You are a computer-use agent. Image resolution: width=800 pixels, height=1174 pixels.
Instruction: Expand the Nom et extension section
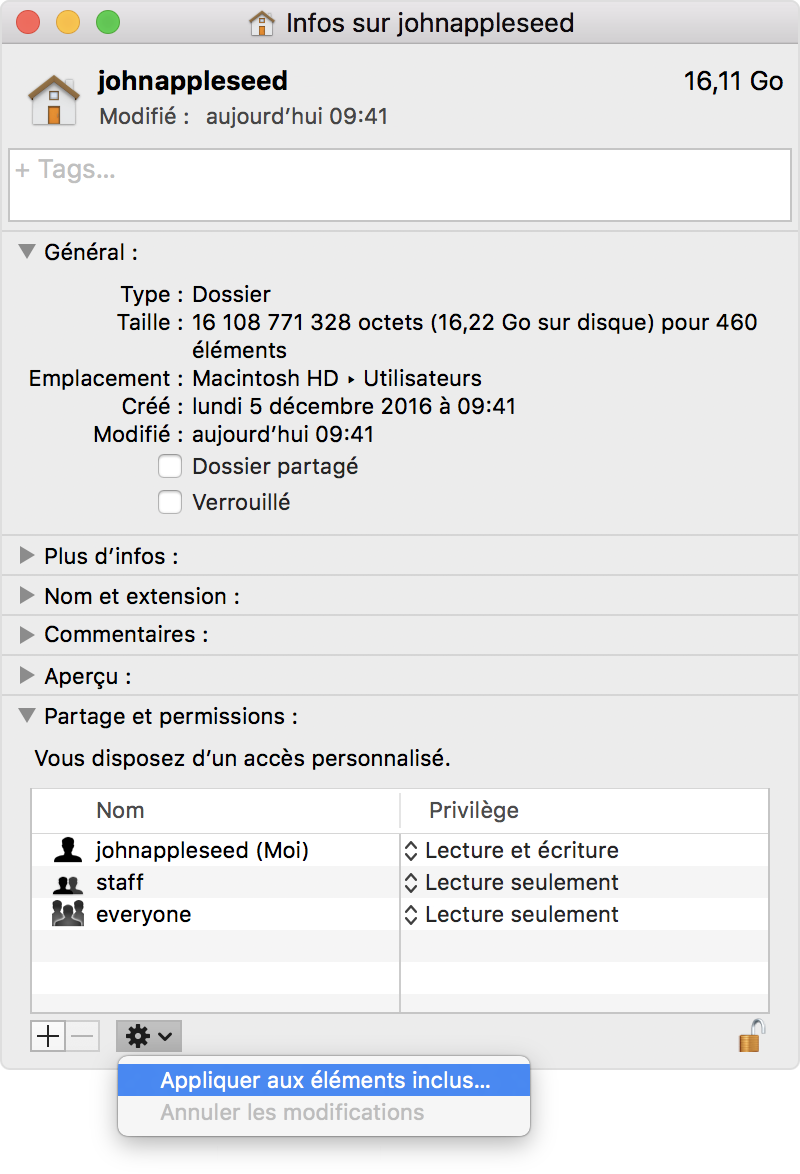pos(27,596)
